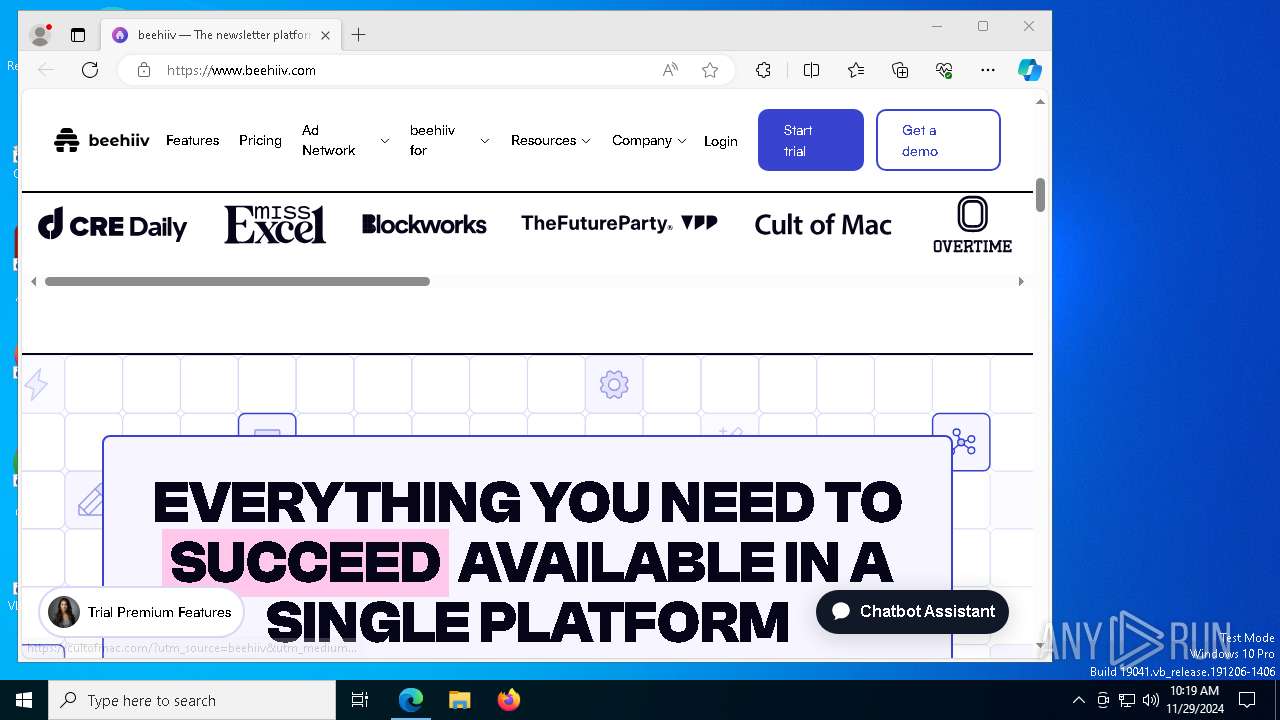Expand the beehiiv for dropdown
This screenshot has width=1280, height=720.
tap(449, 140)
